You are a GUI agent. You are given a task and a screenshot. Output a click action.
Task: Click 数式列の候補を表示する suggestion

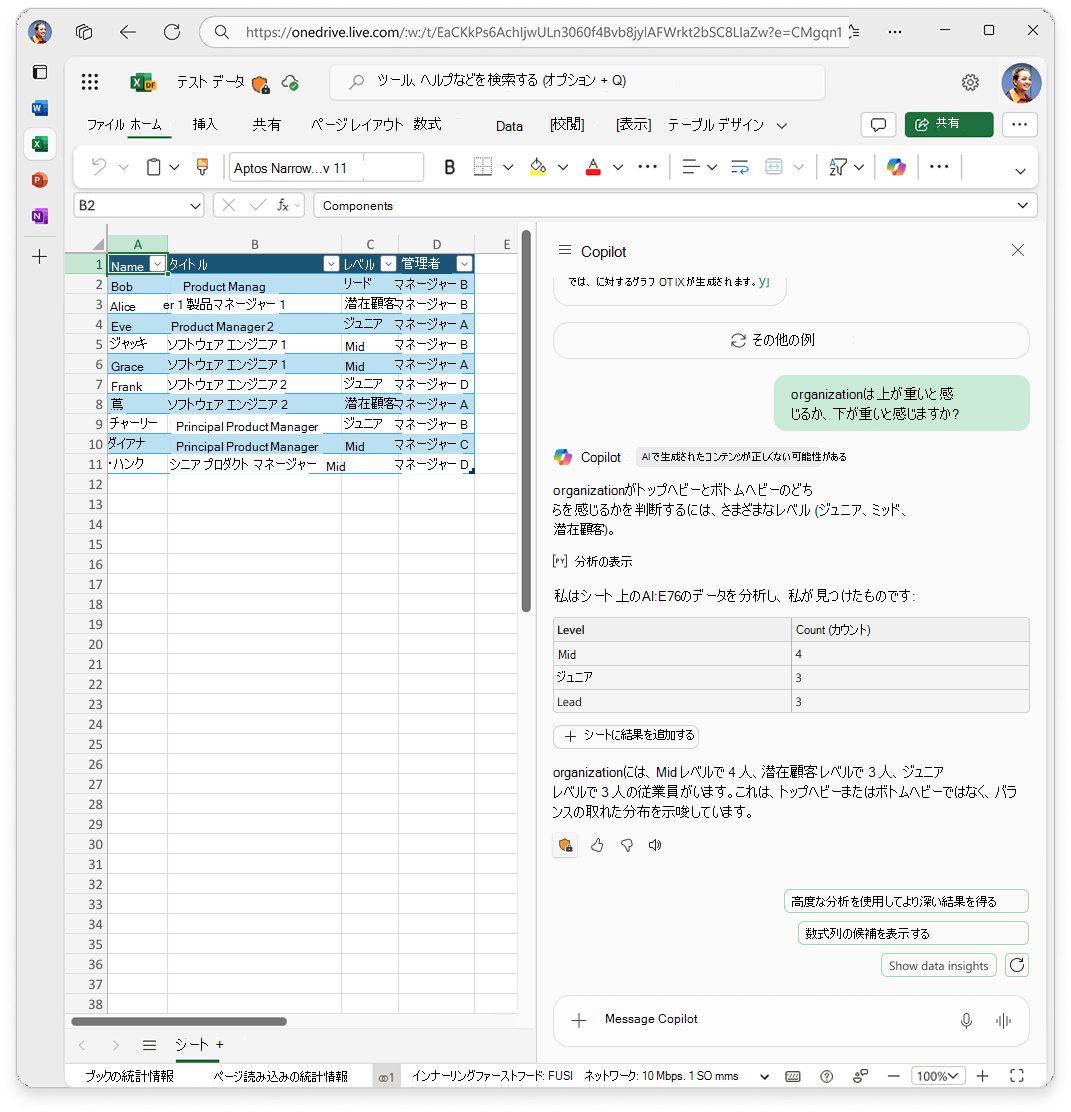[x=913, y=933]
